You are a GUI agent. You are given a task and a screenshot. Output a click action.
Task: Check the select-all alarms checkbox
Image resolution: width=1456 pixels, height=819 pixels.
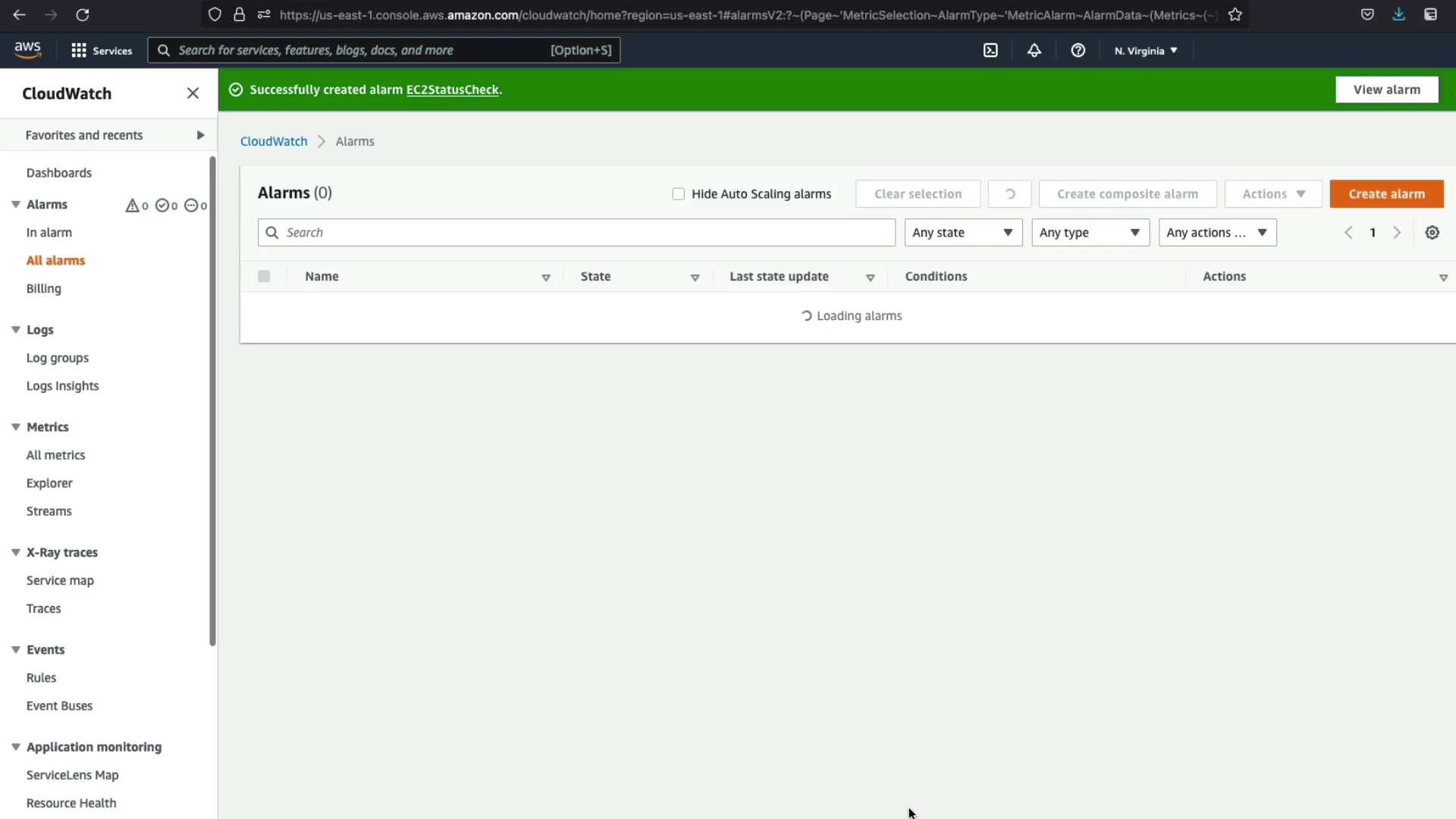(264, 277)
